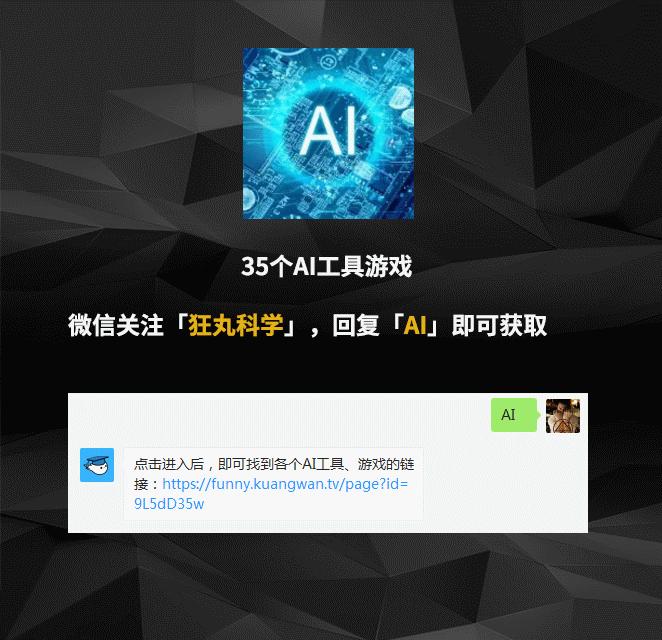
Task: Click the 即可找到各个AI工具 phrase
Action: click(281, 464)
